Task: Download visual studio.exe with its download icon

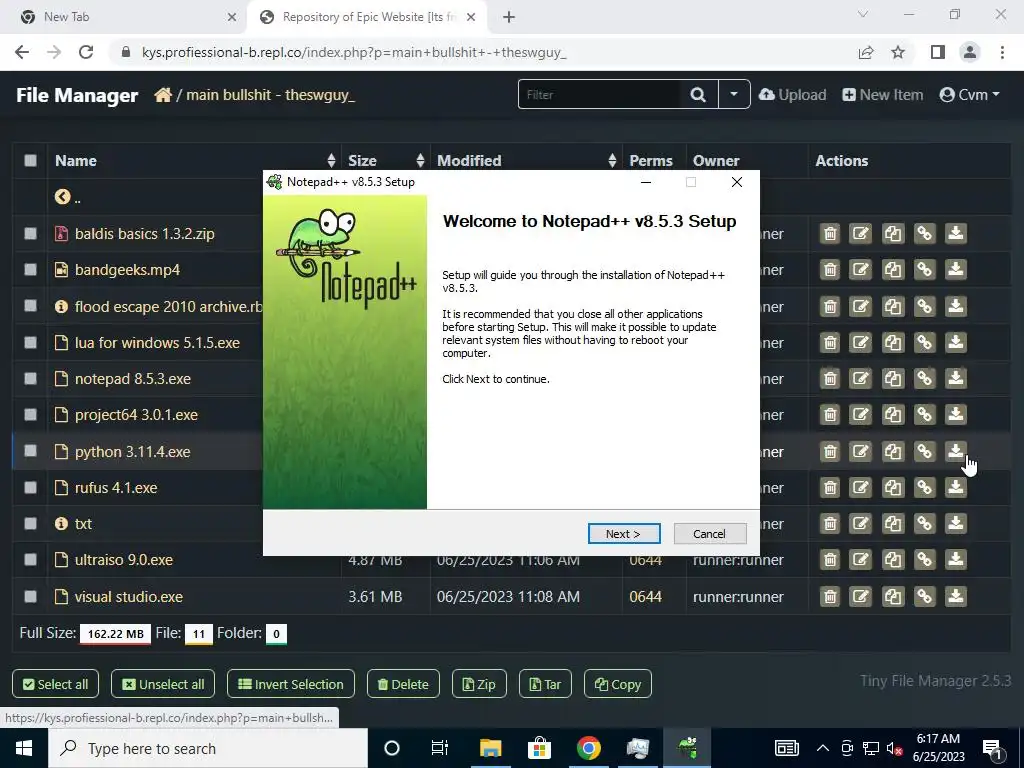Action: pyautogui.click(x=955, y=596)
